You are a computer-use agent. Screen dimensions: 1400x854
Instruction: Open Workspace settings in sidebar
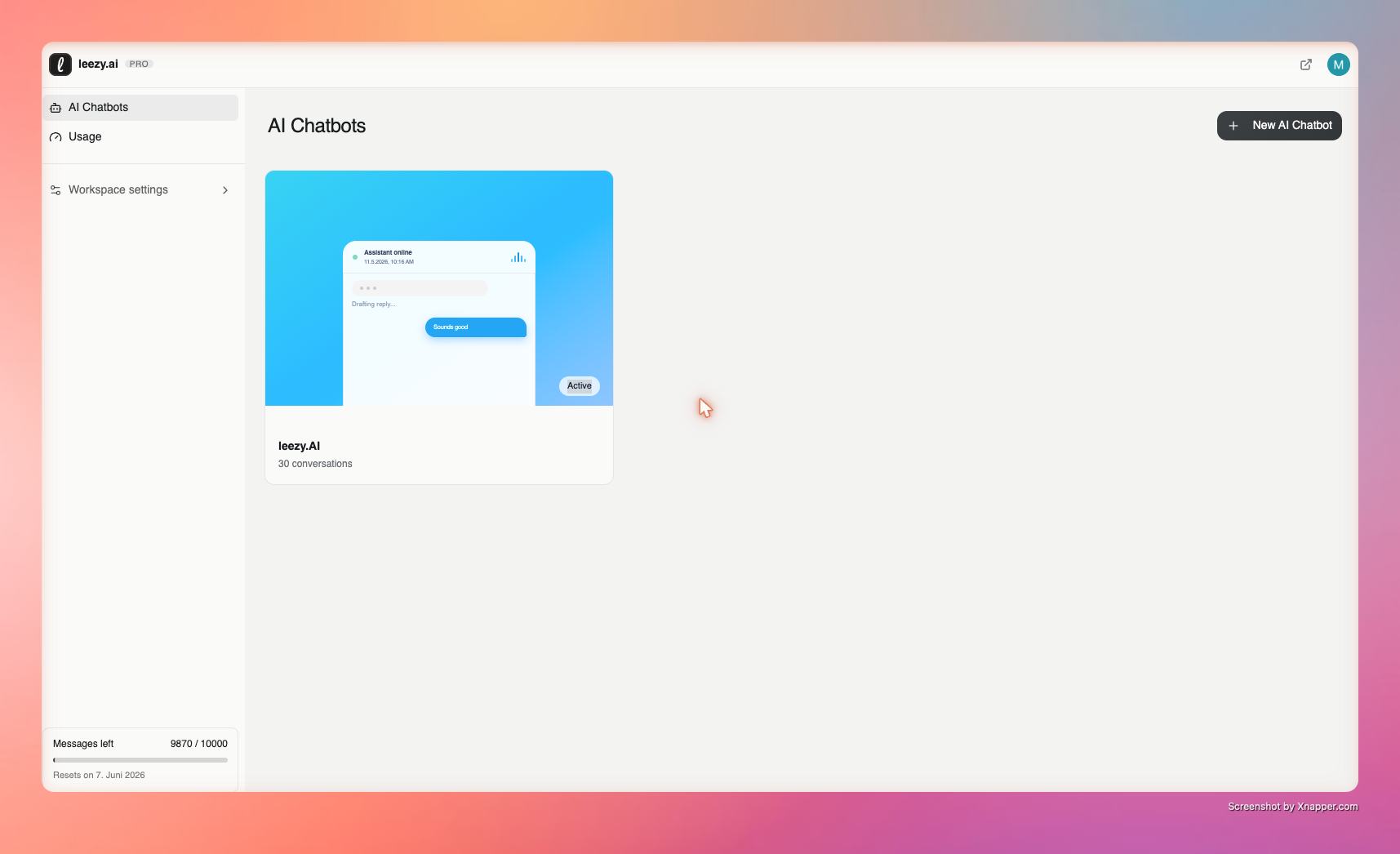tap(140, 190)
